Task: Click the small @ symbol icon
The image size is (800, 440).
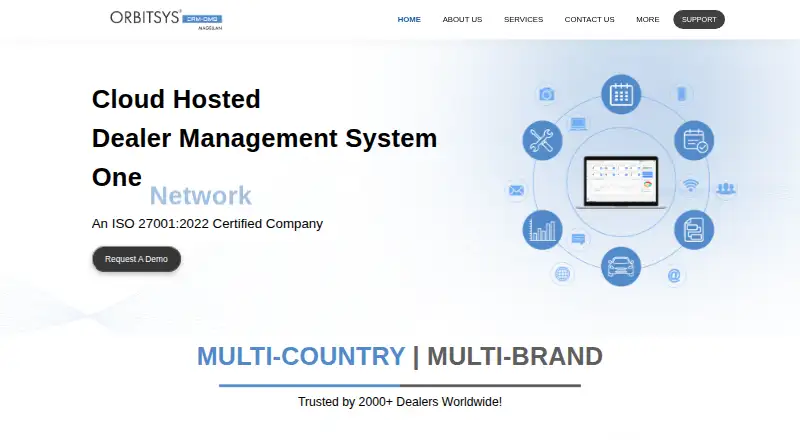Action: tap(674, 276)
